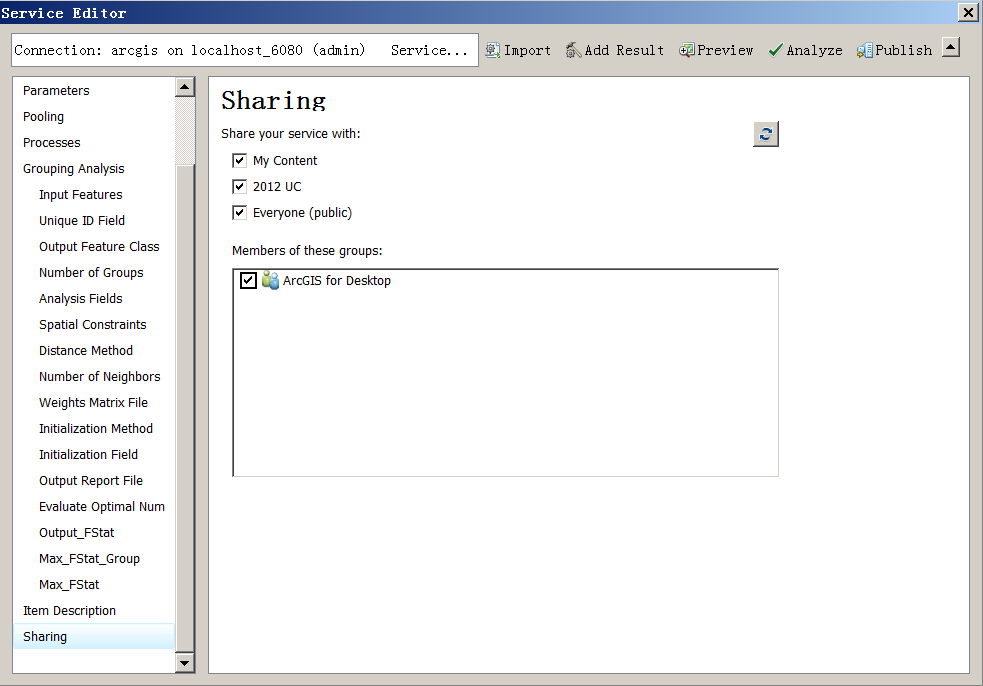The height and width of the screenshot is (686, 983).
Task: Collapse the toolbar with the up-arrow button
Action: coord(951,47)
